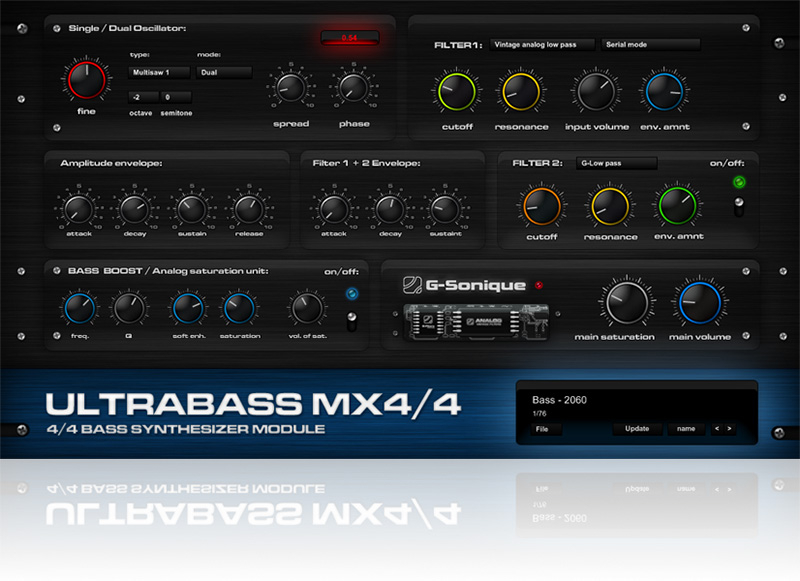The image size is (800, 581).
Task: Click the analog chip graphic
Action: click(x=476, y=322)
